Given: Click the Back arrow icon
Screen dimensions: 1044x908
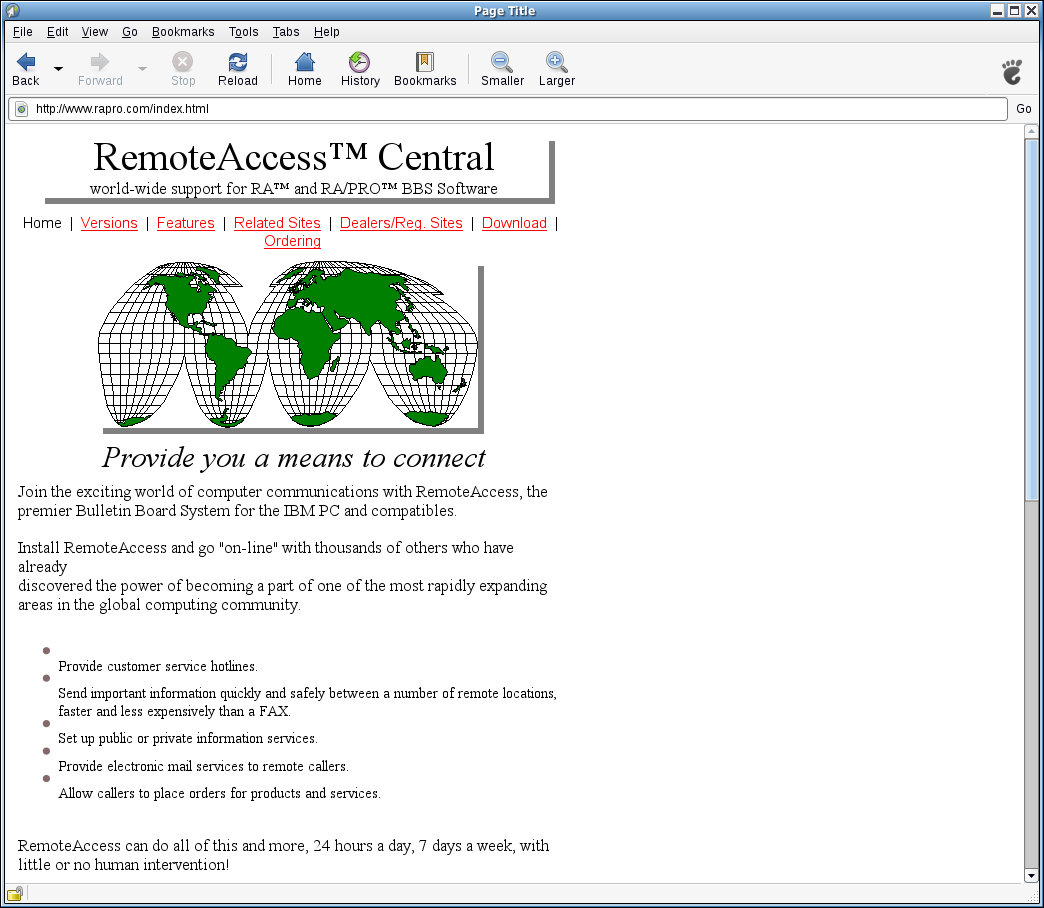Looking at the screenshot, I should 26,62.
